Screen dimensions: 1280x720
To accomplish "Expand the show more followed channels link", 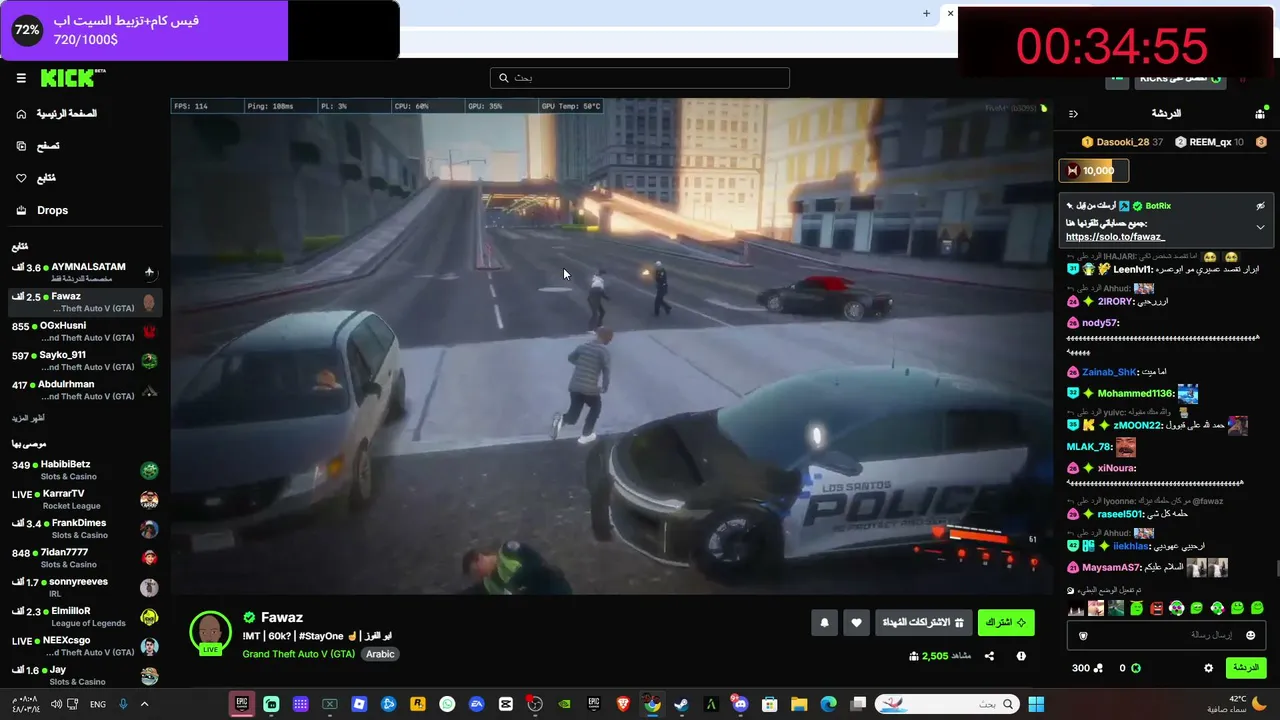I will coord(28,418).
